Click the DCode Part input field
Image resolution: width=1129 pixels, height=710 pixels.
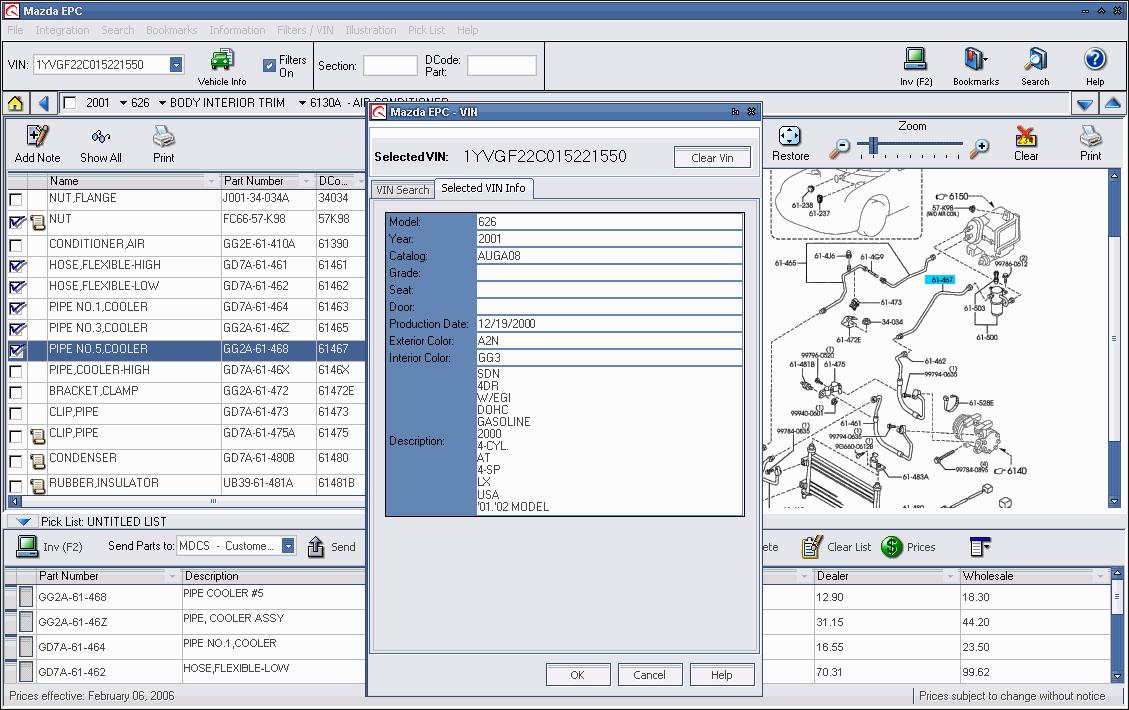point(501,66)
